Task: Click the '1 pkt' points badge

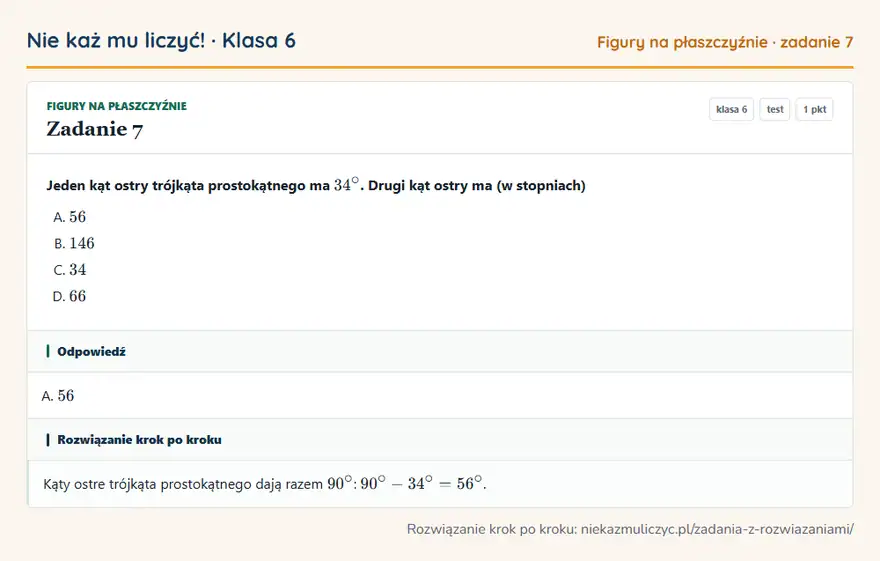Action: click(814, 109)
